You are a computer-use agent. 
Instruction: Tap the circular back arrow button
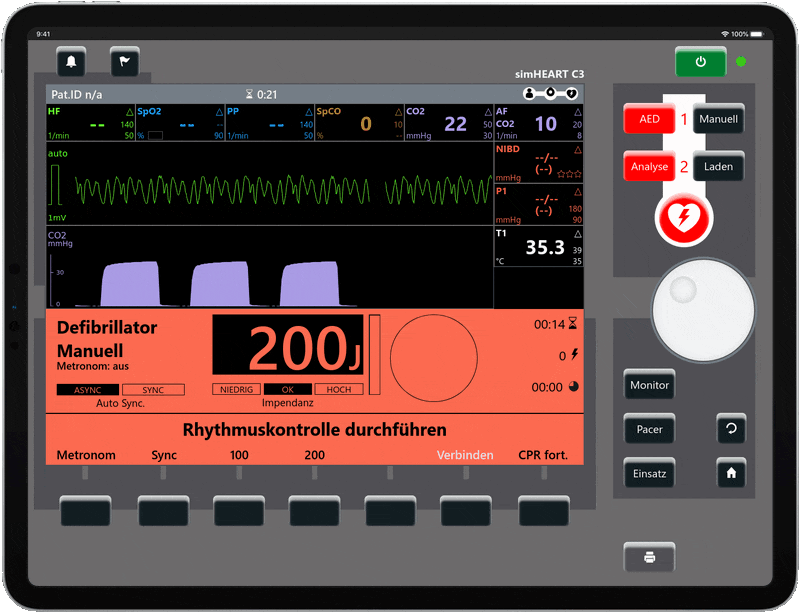click(731, 428)
